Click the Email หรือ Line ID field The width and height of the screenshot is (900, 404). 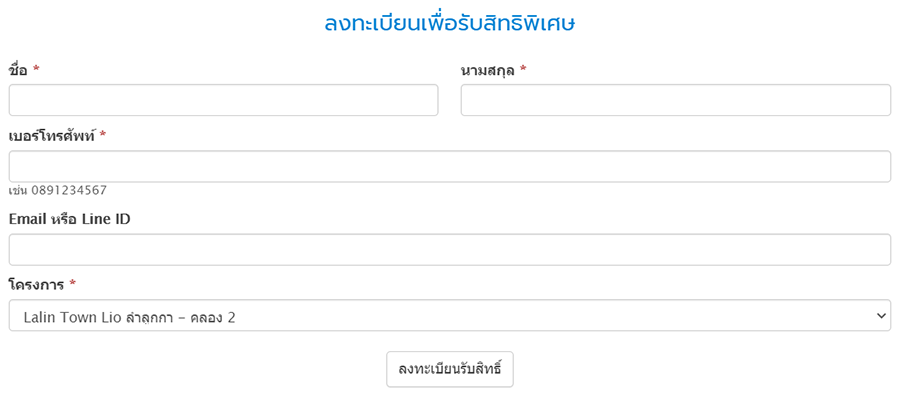coord(449,249)
